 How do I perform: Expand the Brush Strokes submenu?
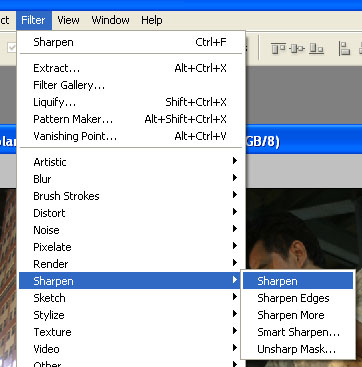(131, 196)
